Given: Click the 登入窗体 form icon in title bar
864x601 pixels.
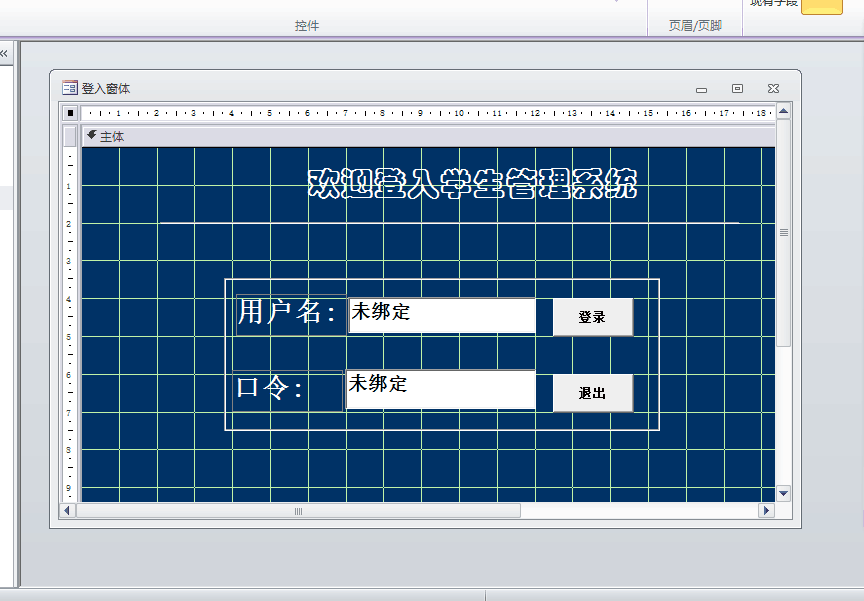Looking at the screenshot, I should [x=70, y=88].
